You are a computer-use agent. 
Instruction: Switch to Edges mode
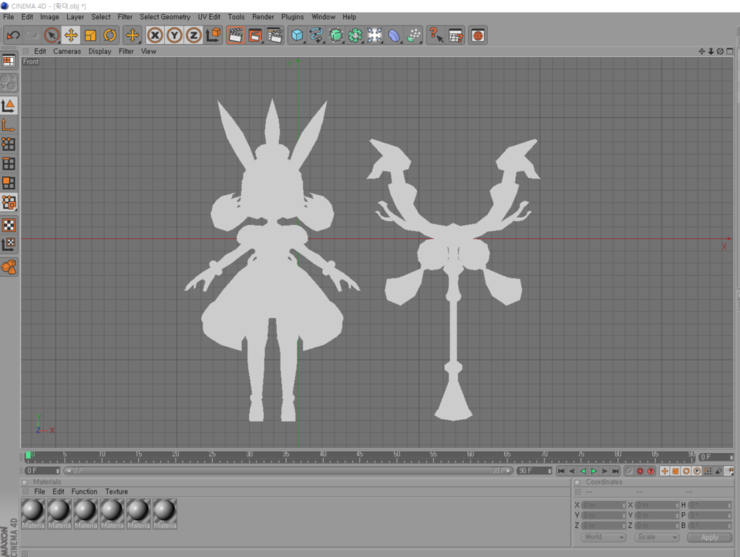click(x=8, y=163)
